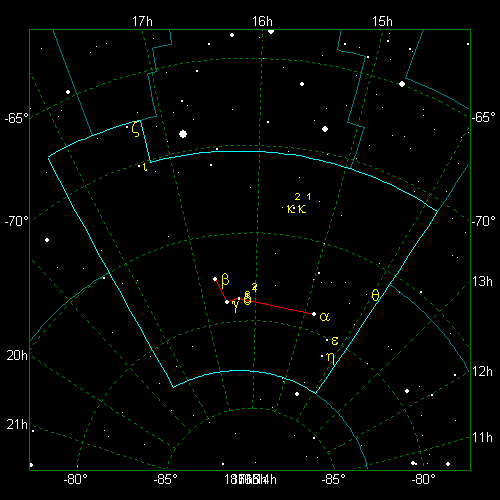Click the 12h right ascension label
500x500 pixels.
(x=482, y=371)
